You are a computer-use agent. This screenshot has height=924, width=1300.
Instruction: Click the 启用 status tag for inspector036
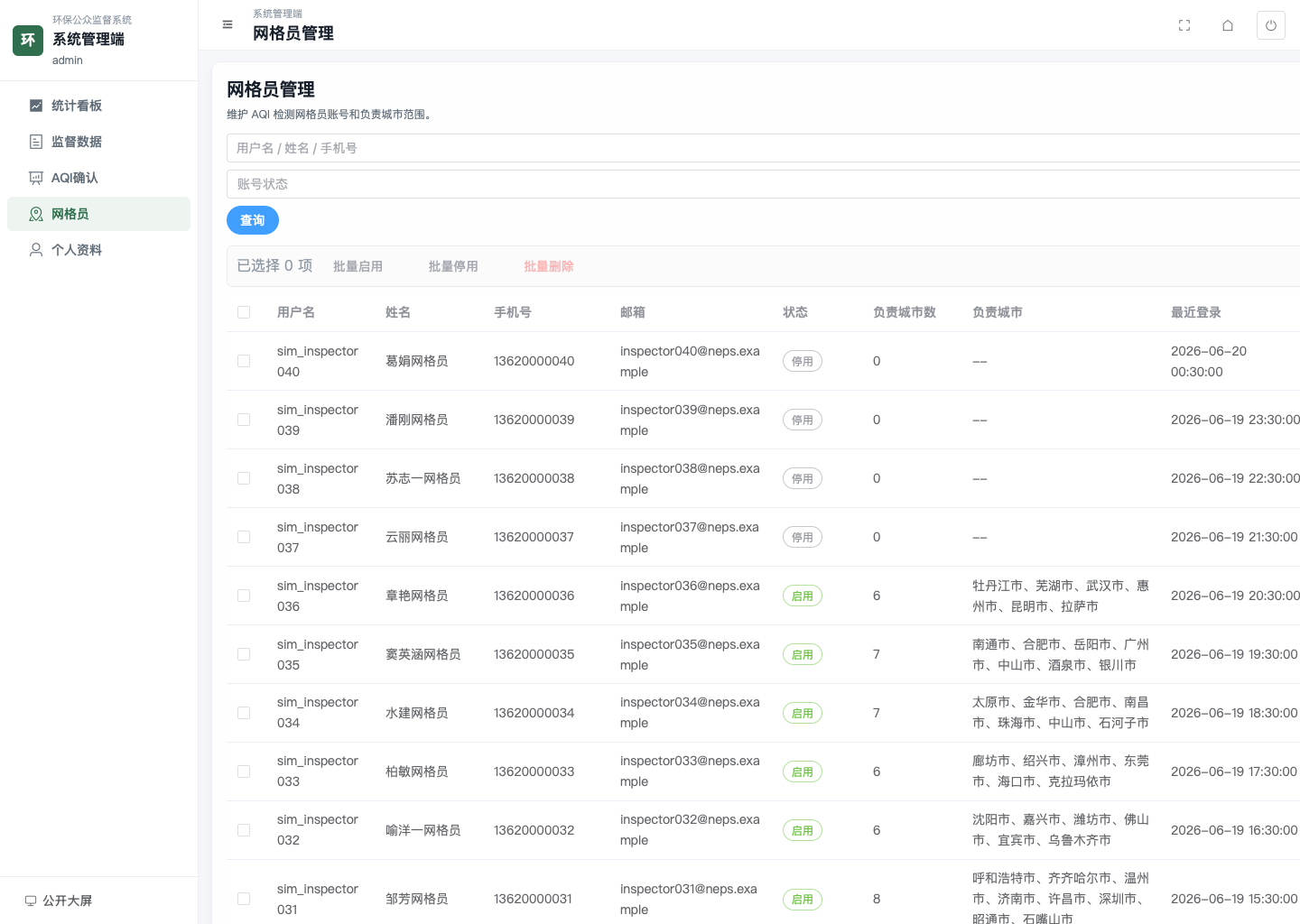tap(803, 596)
